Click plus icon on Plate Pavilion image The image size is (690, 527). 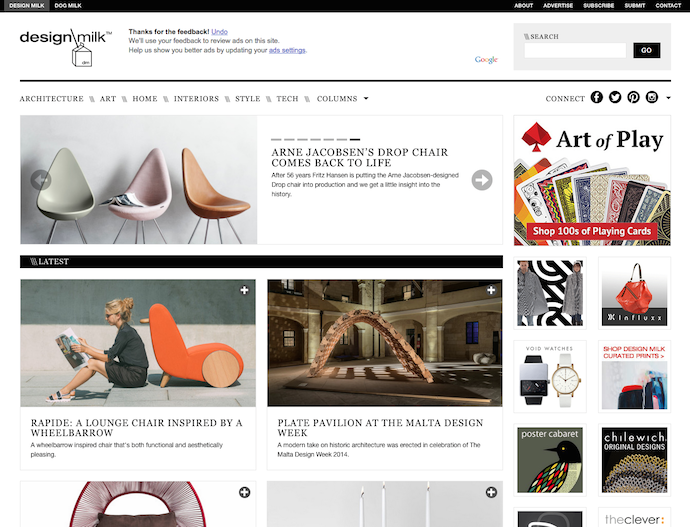[x=491, y=290]
